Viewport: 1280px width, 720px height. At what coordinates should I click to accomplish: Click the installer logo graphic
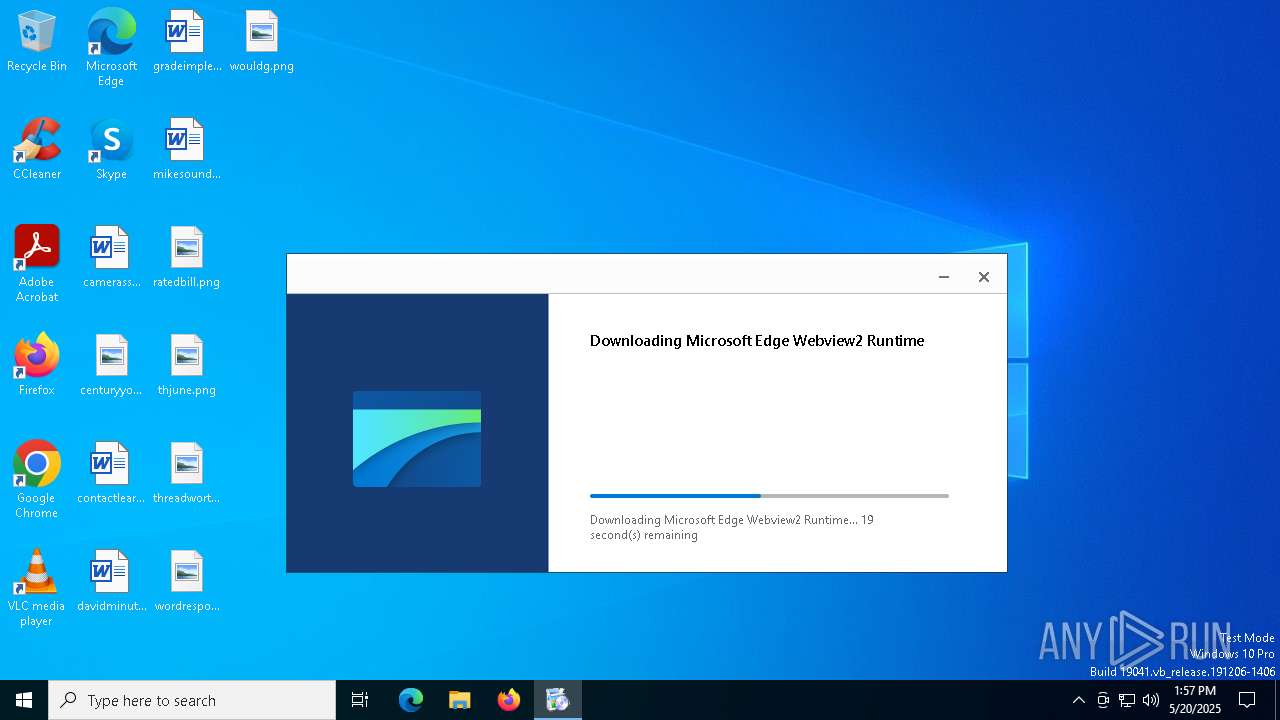click(x=417, y=439)
